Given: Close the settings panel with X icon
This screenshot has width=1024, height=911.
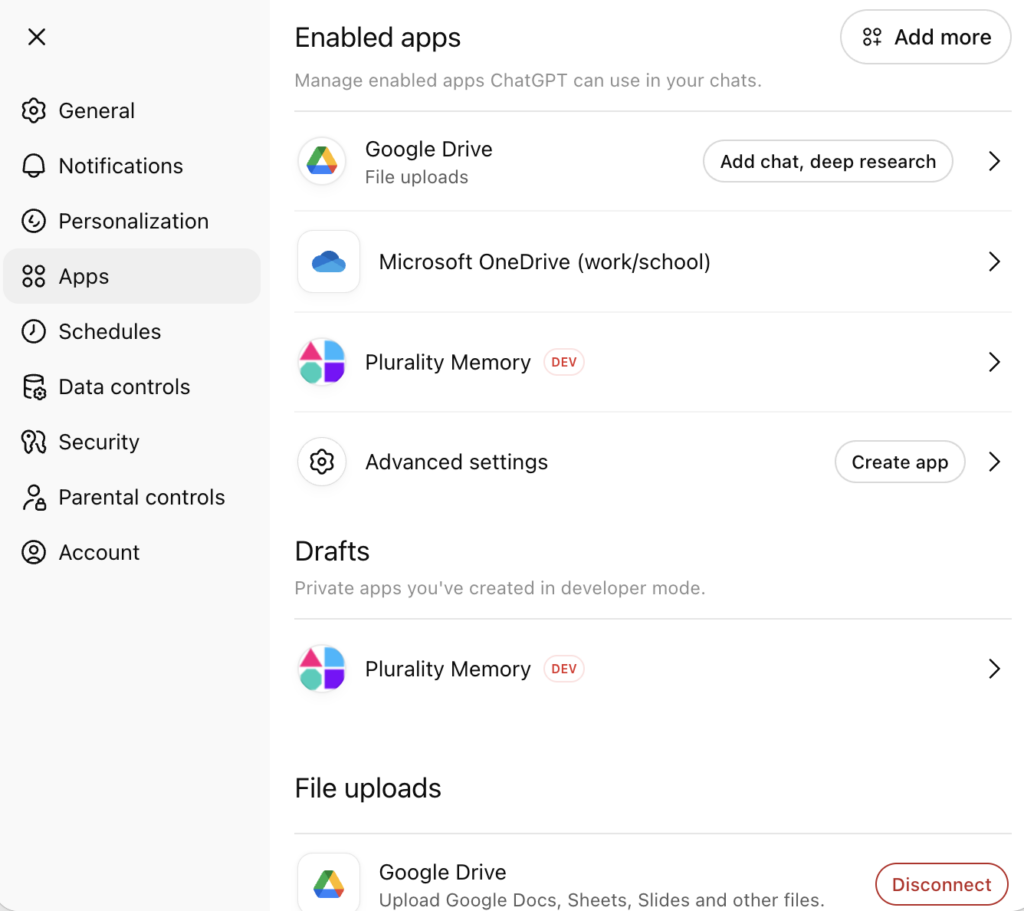Looking at the screenshot, I should 37,37.
